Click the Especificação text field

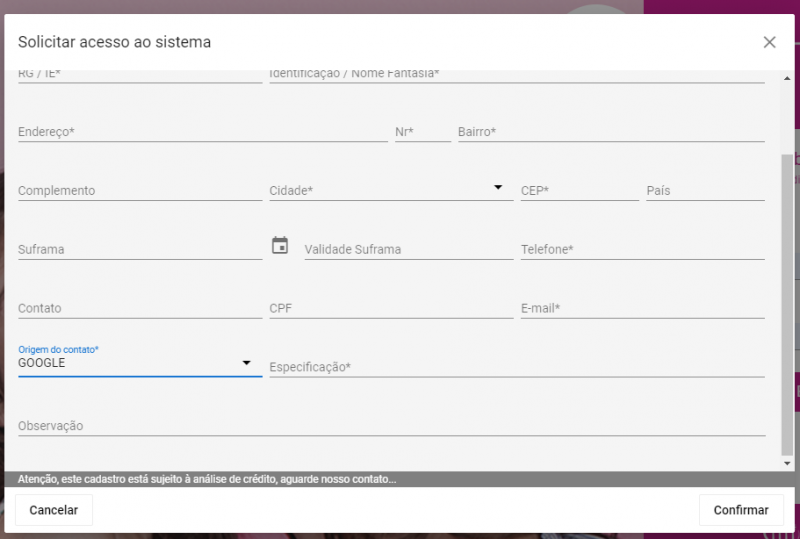point(516,368)
